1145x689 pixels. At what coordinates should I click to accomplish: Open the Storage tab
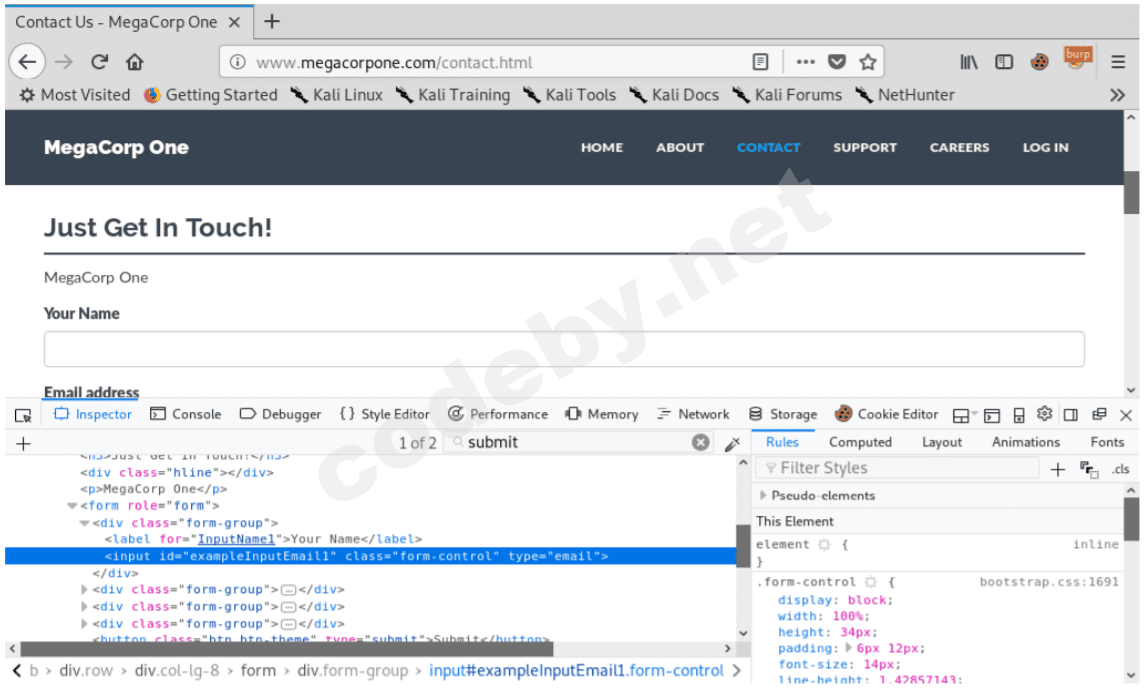(x=783, y=415)
